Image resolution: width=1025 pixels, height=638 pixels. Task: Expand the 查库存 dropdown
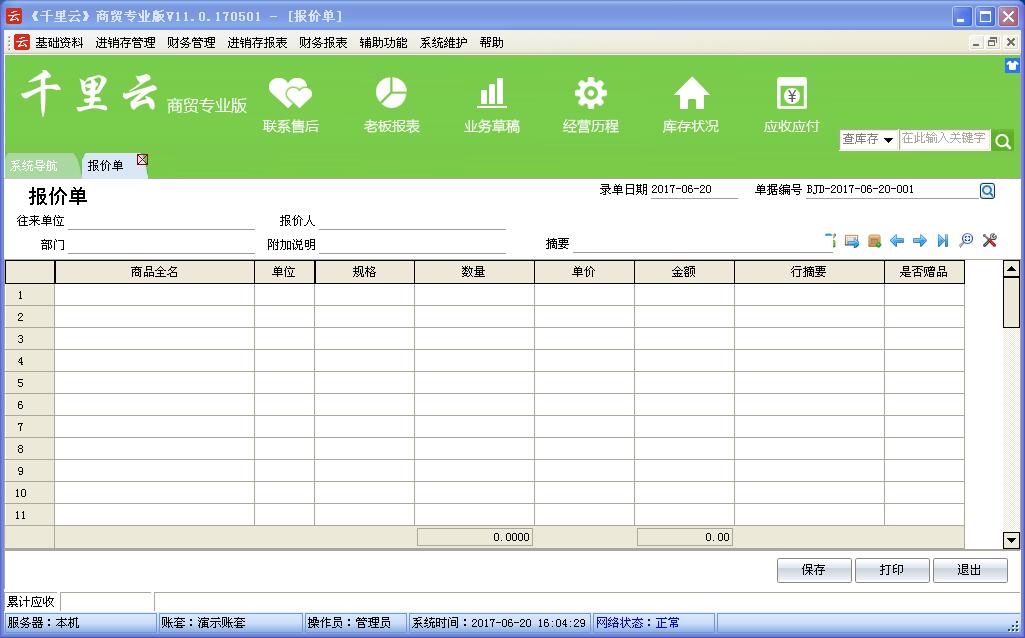click(x=888, y=140)
